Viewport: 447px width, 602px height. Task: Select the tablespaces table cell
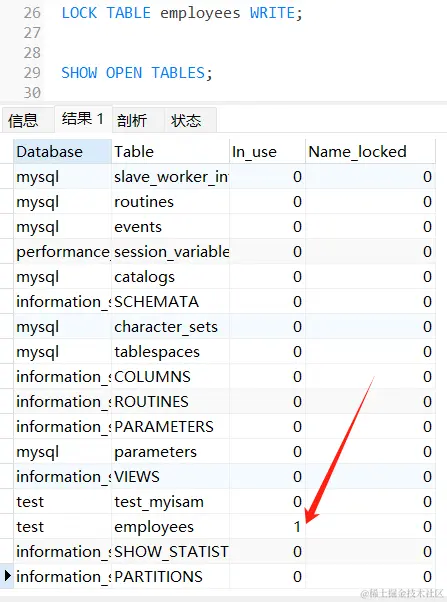171,352
